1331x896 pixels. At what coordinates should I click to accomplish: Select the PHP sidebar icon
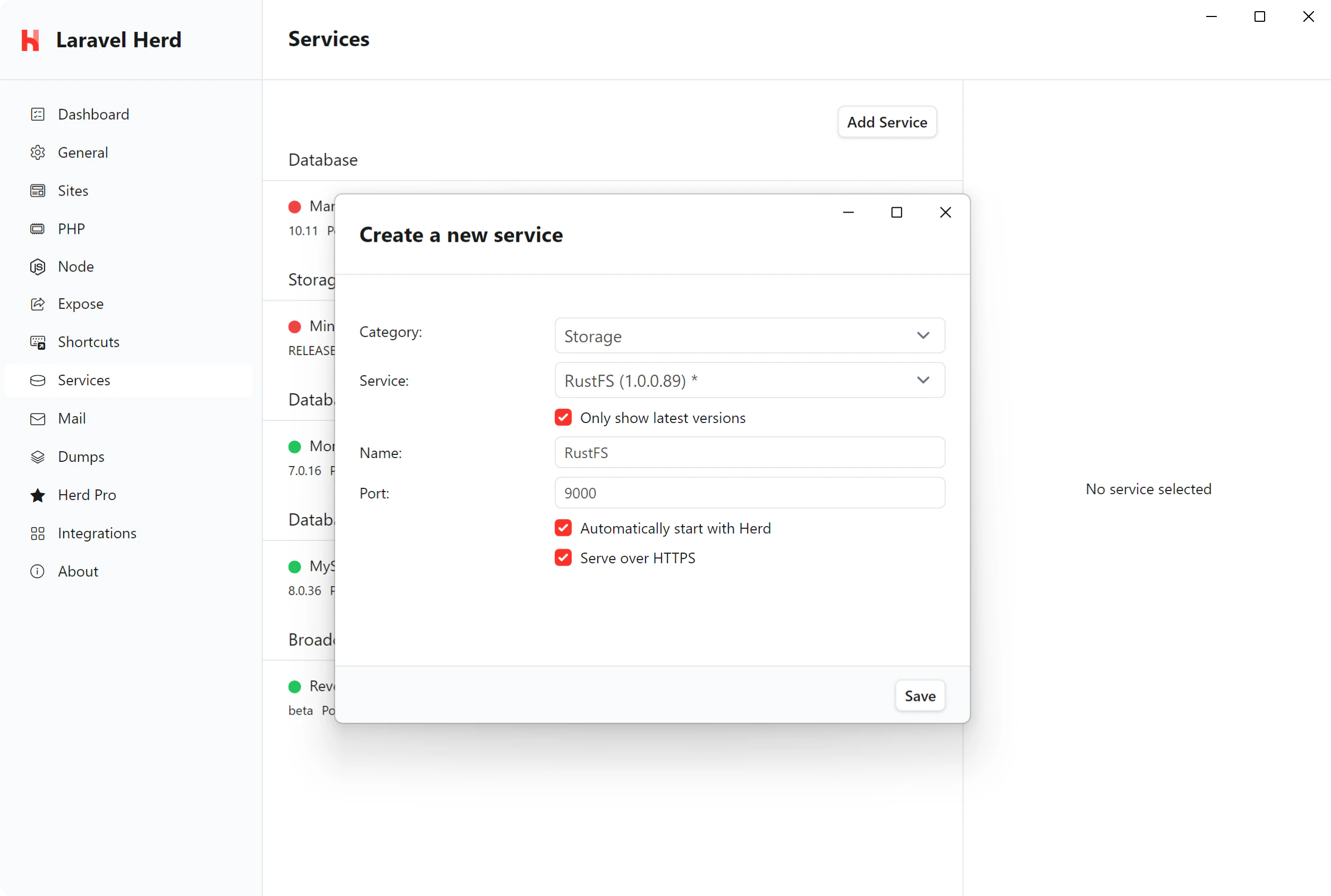[x=37, y=229]
